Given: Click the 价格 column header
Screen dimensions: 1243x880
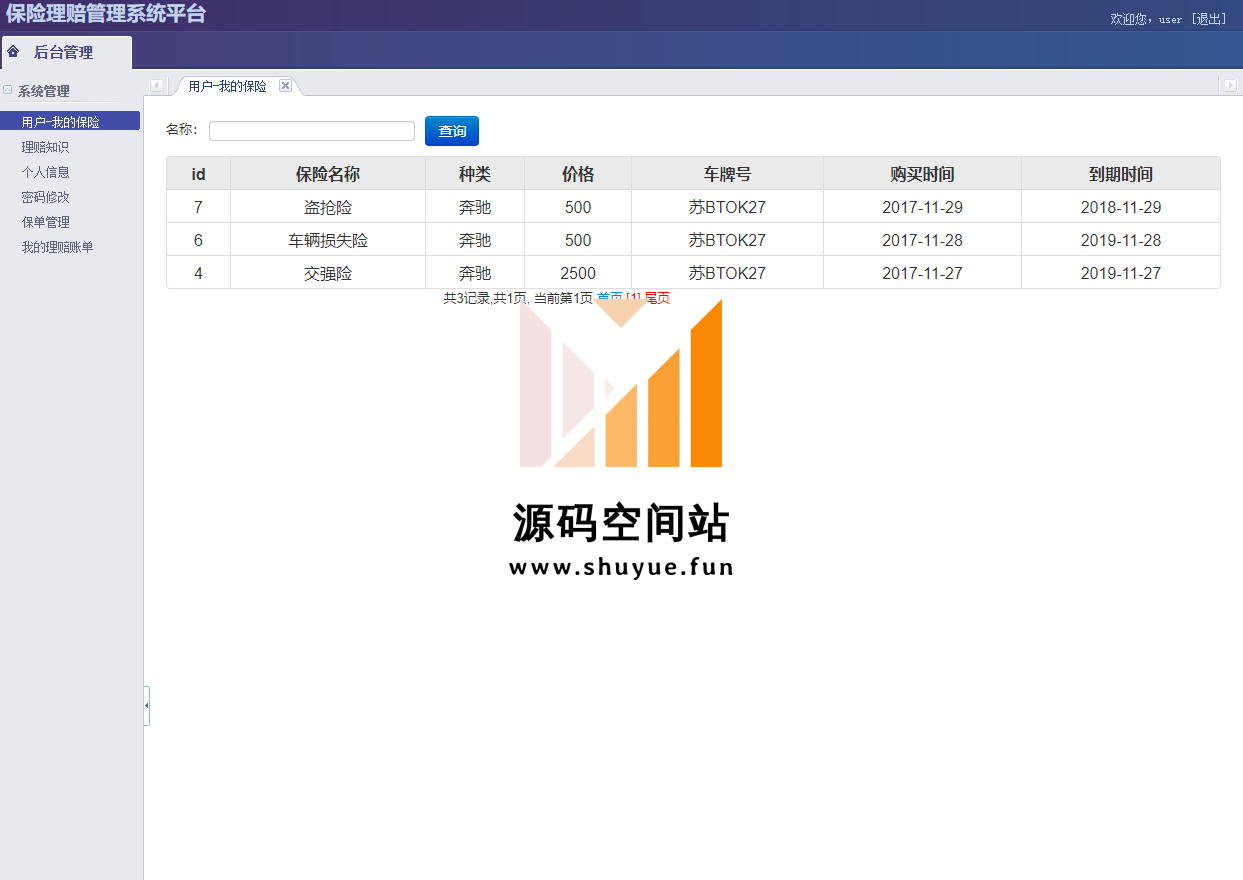Looking at the screenshot, I should [578, 174].
